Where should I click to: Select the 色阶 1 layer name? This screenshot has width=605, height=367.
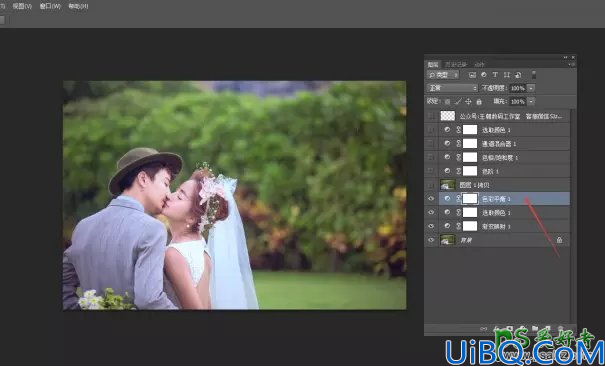click(491, 171)
